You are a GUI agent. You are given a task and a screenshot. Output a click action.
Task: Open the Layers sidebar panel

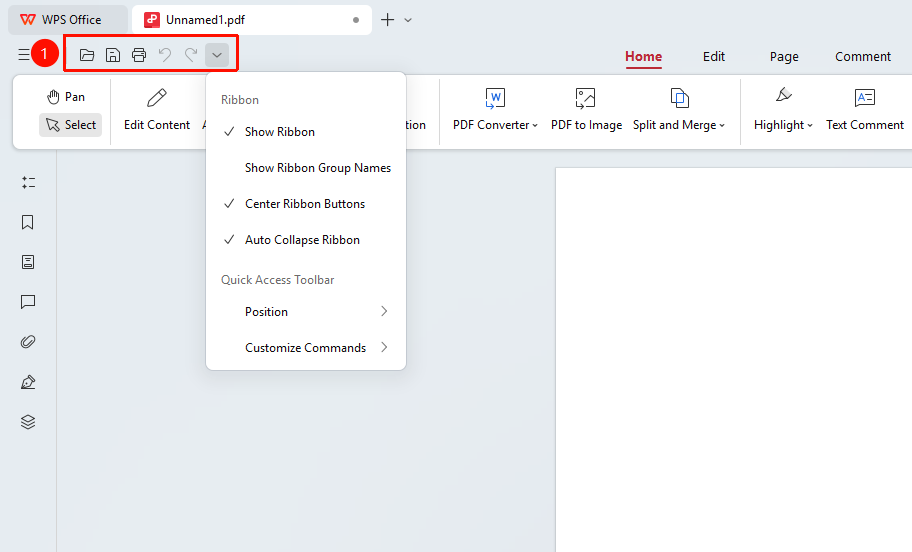tap(28, 422)
